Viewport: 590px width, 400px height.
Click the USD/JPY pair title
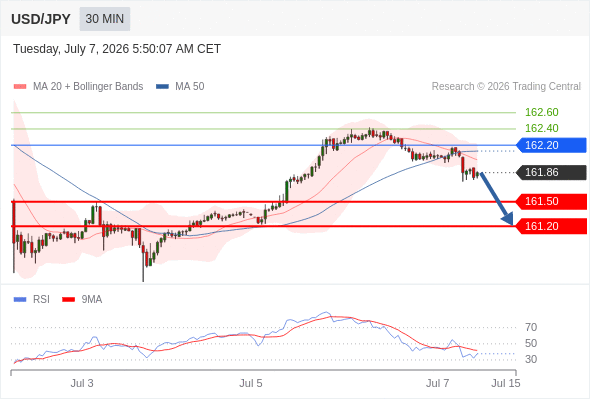(x=41, y=19)
